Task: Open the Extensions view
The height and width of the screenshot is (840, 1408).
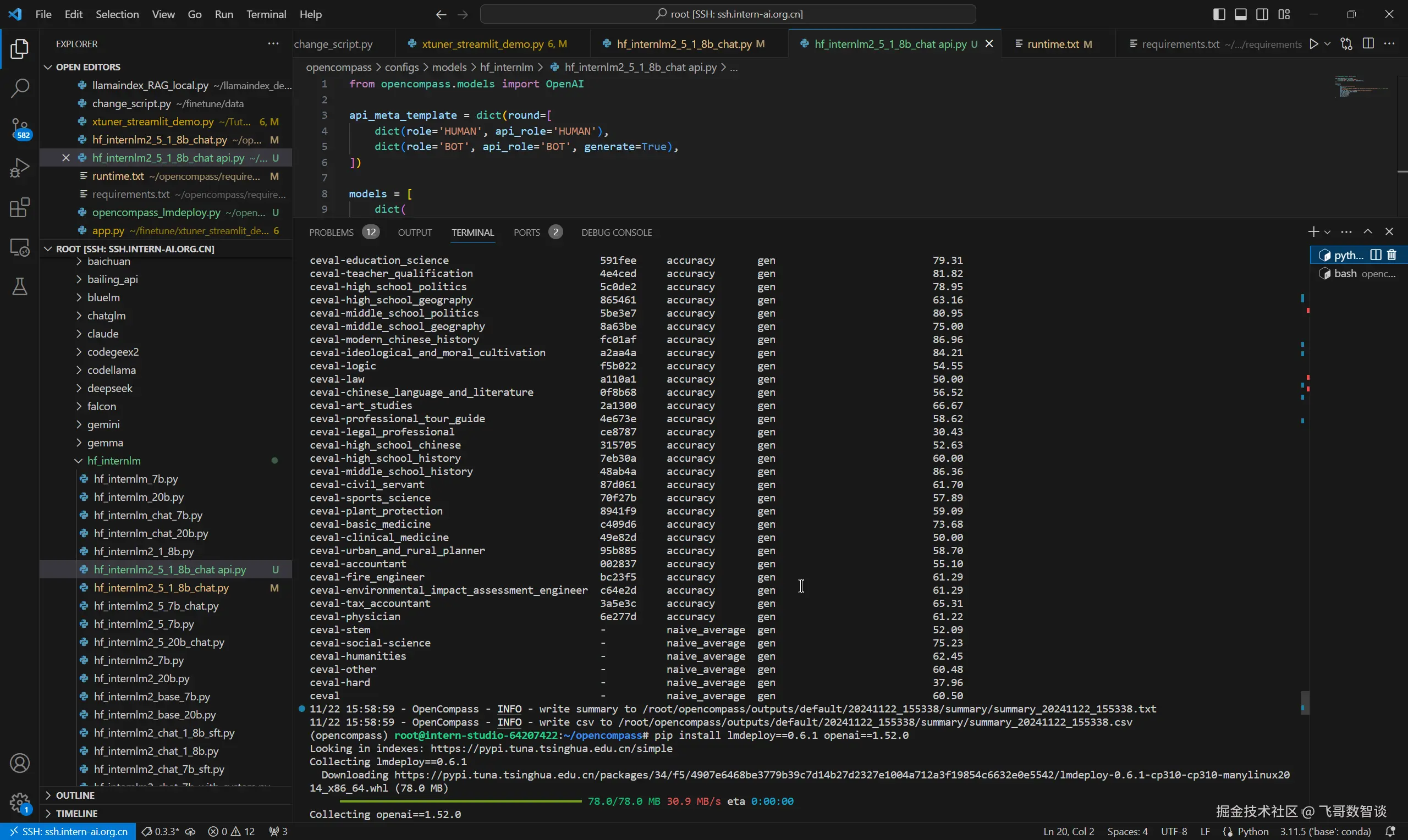Action: click(20, 208)
